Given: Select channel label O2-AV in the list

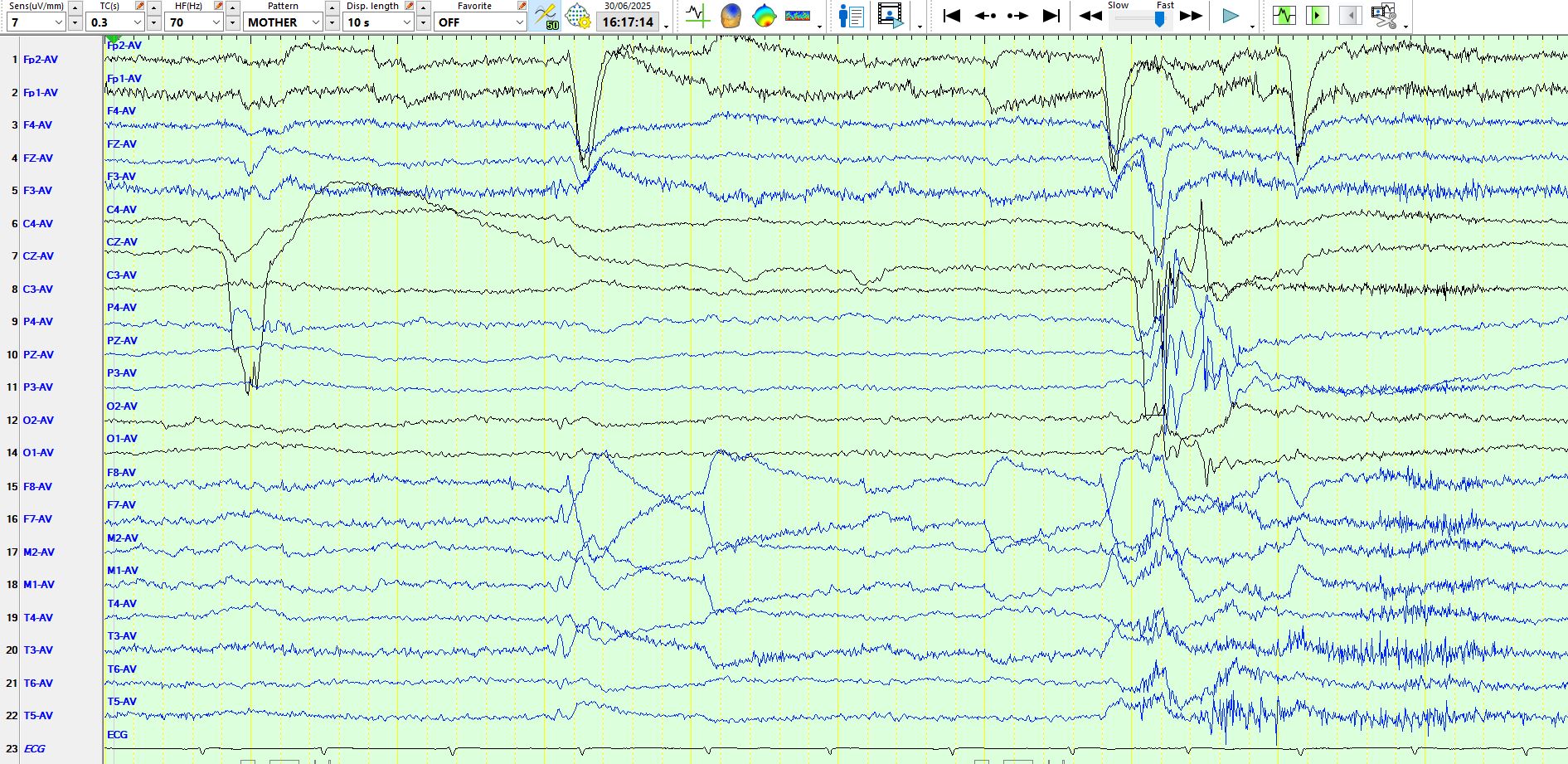Looking at the screenshot, I should tap(38, 421).
